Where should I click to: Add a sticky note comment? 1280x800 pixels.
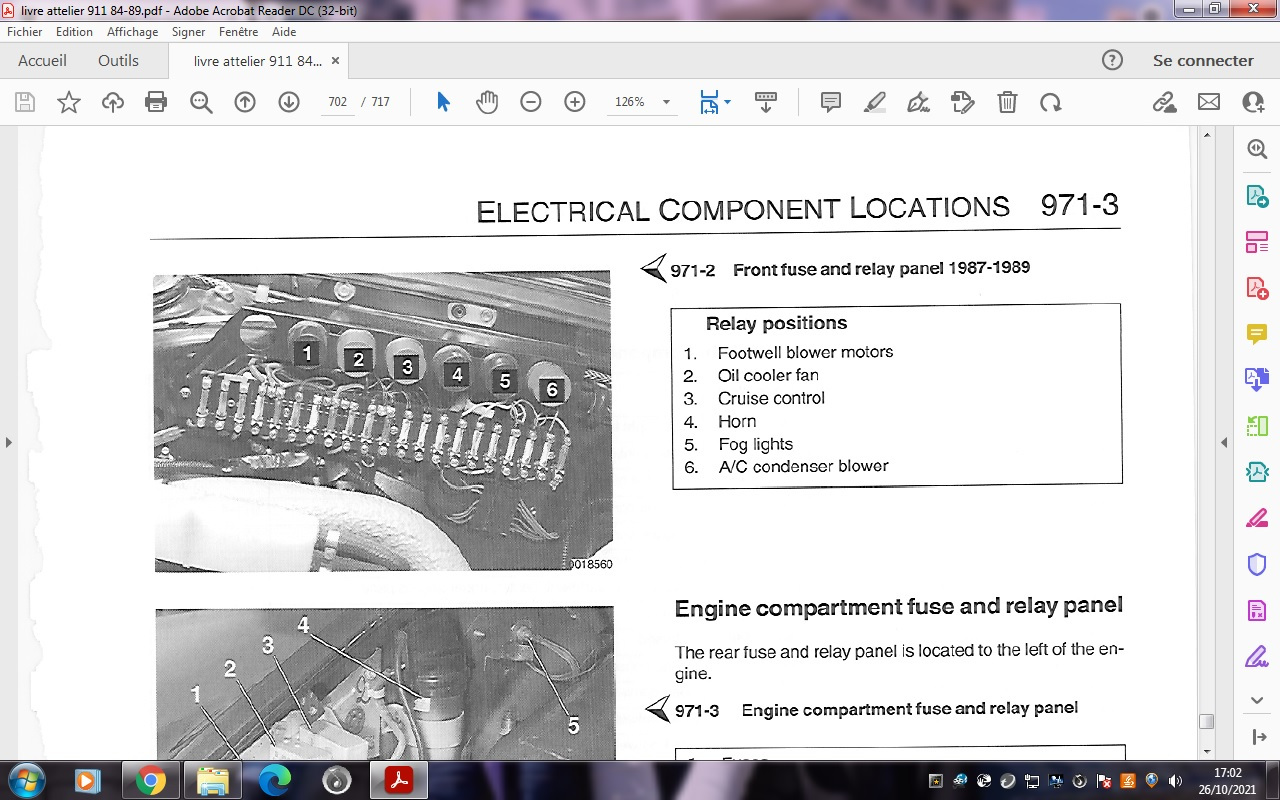click(x=831, y=102)
